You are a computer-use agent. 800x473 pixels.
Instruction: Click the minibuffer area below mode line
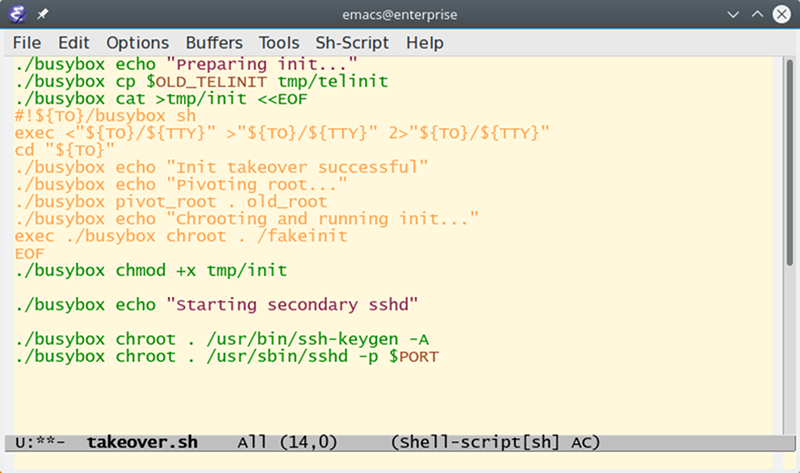pyautogui.click(x=400, y=461)
